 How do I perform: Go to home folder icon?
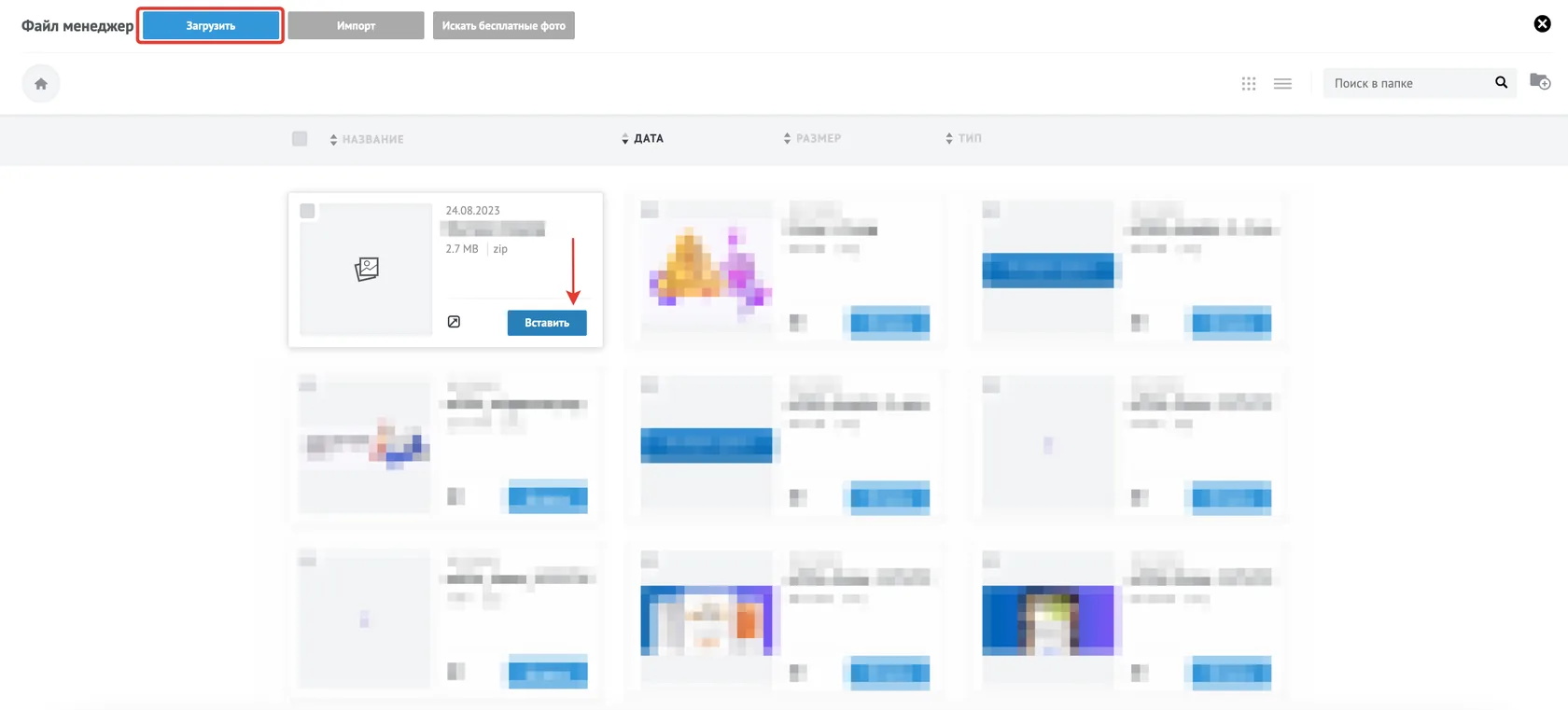point(41,84)
